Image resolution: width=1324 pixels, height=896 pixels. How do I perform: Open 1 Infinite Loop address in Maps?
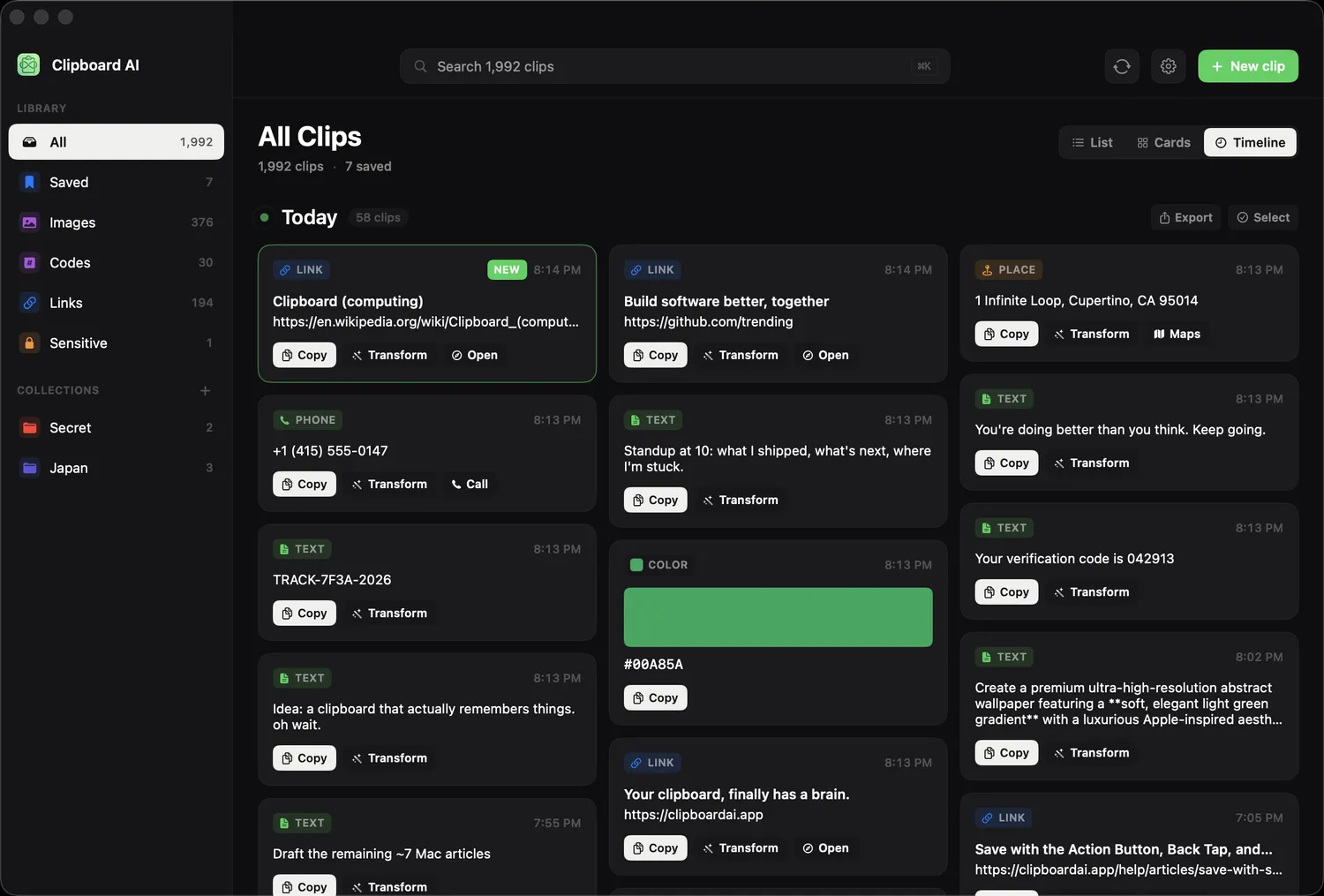1177,334
